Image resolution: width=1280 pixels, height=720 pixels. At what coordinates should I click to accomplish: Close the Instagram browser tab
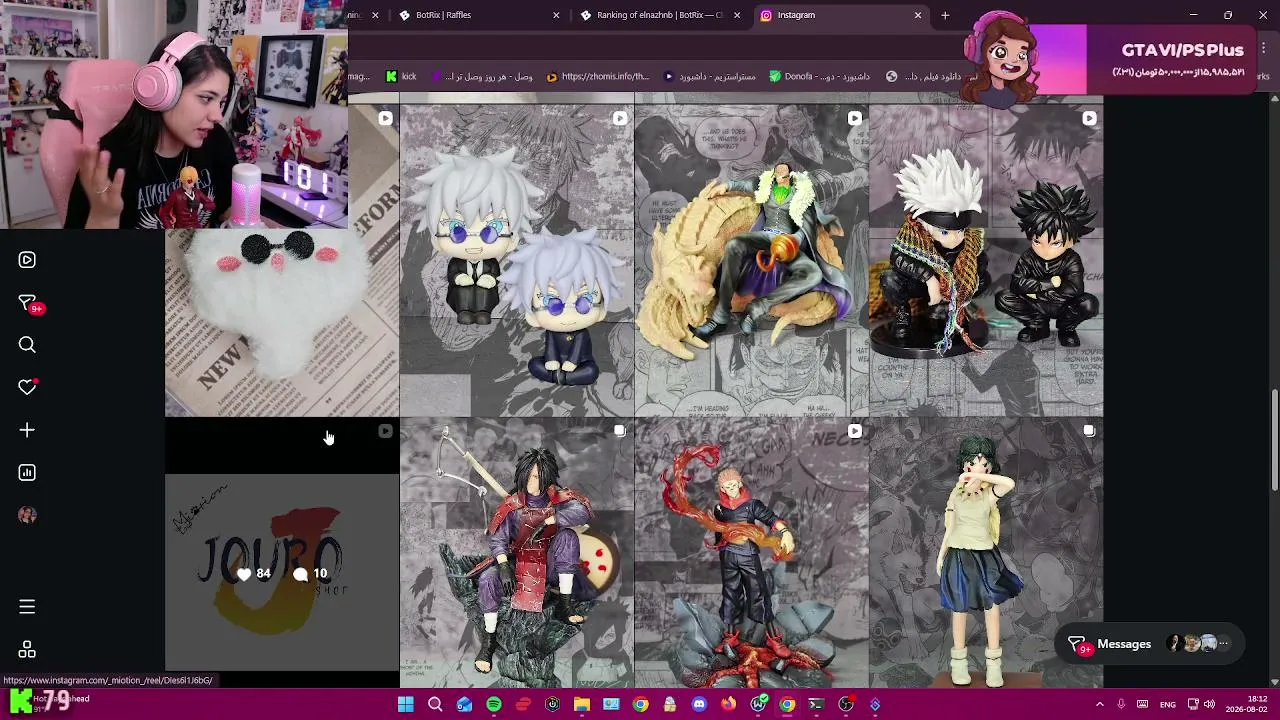918,15
